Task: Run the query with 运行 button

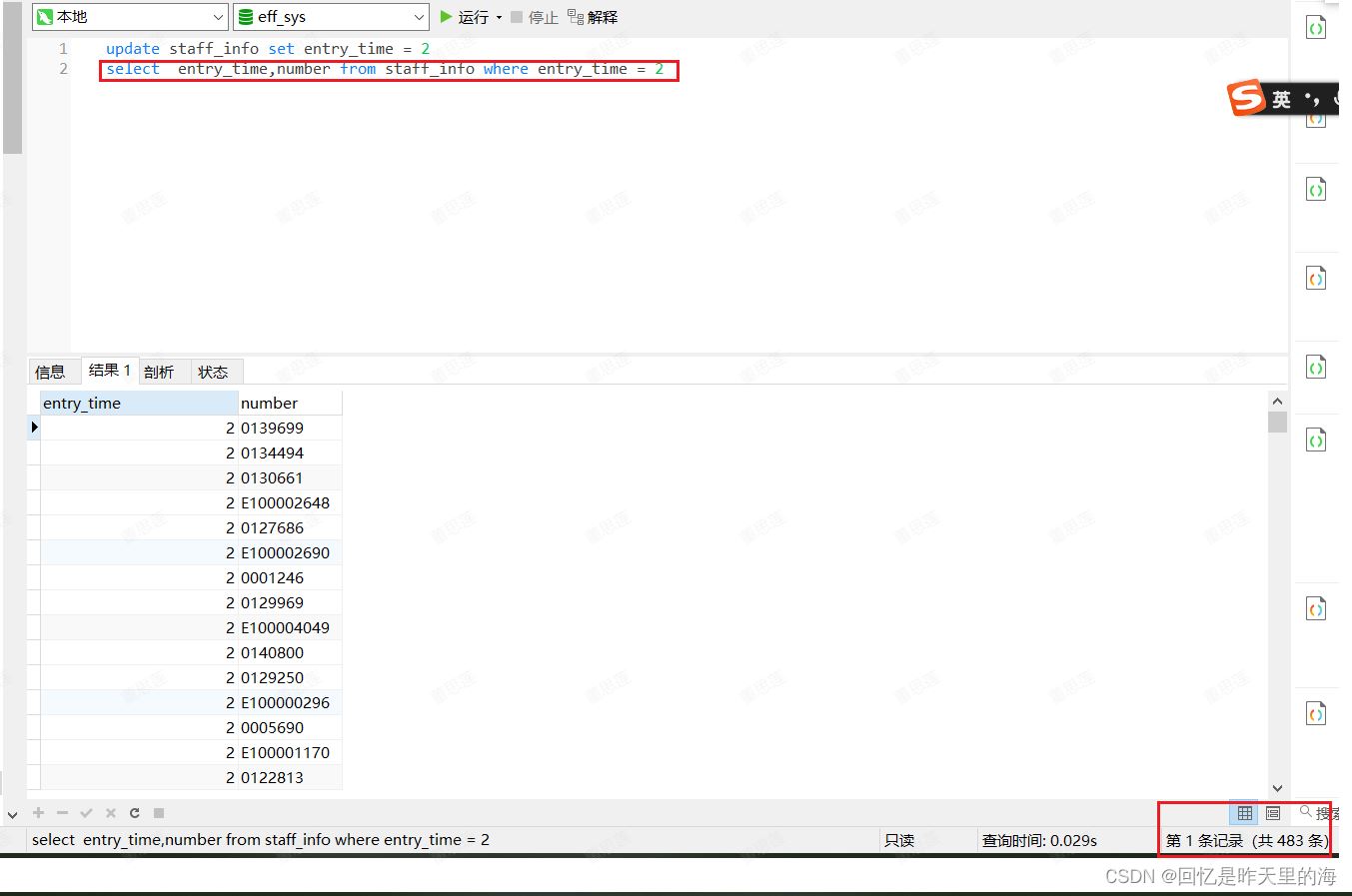Action: [465, 17]
